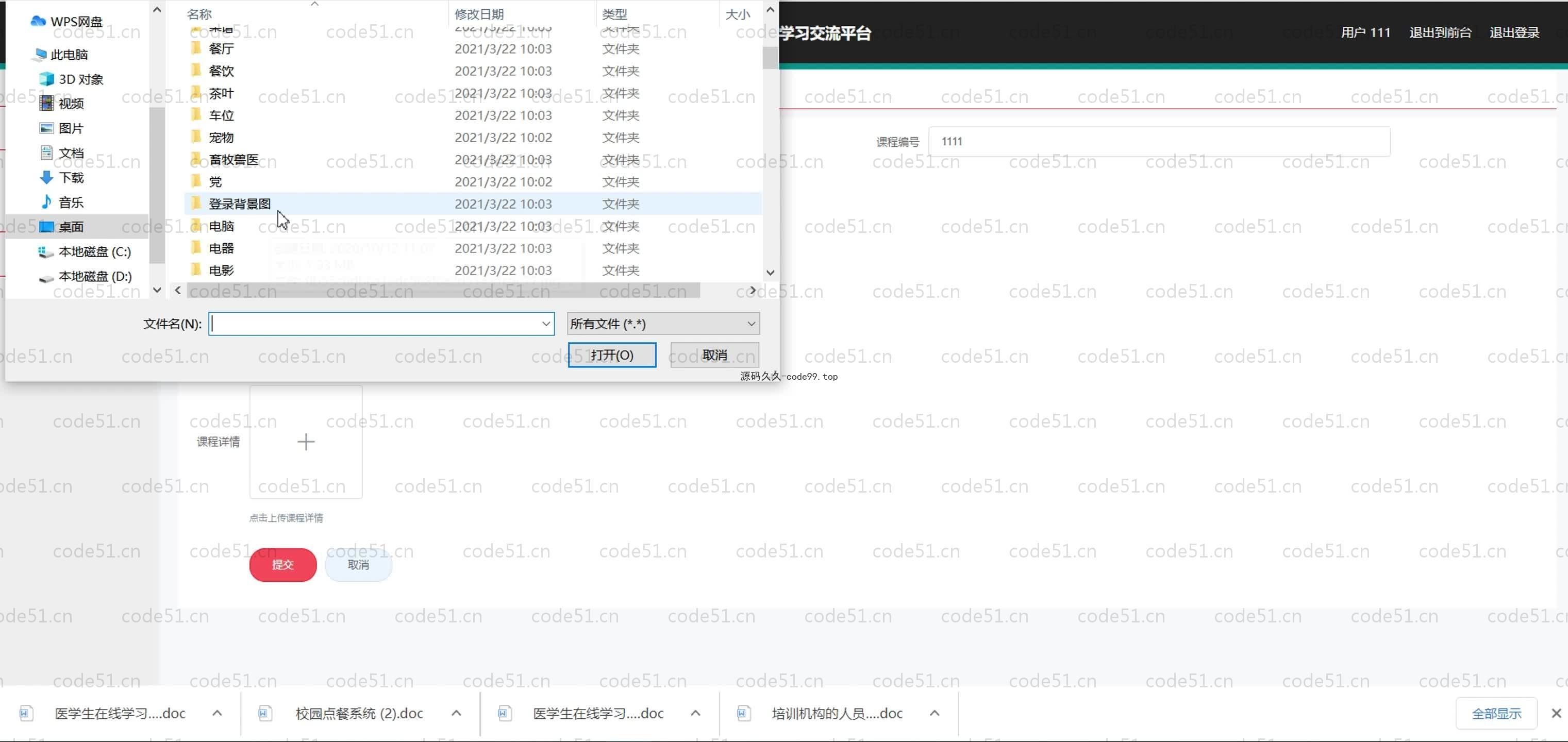
Task: Expand options for 培训机构的人员 download
Action: click(x=935, y=713)
